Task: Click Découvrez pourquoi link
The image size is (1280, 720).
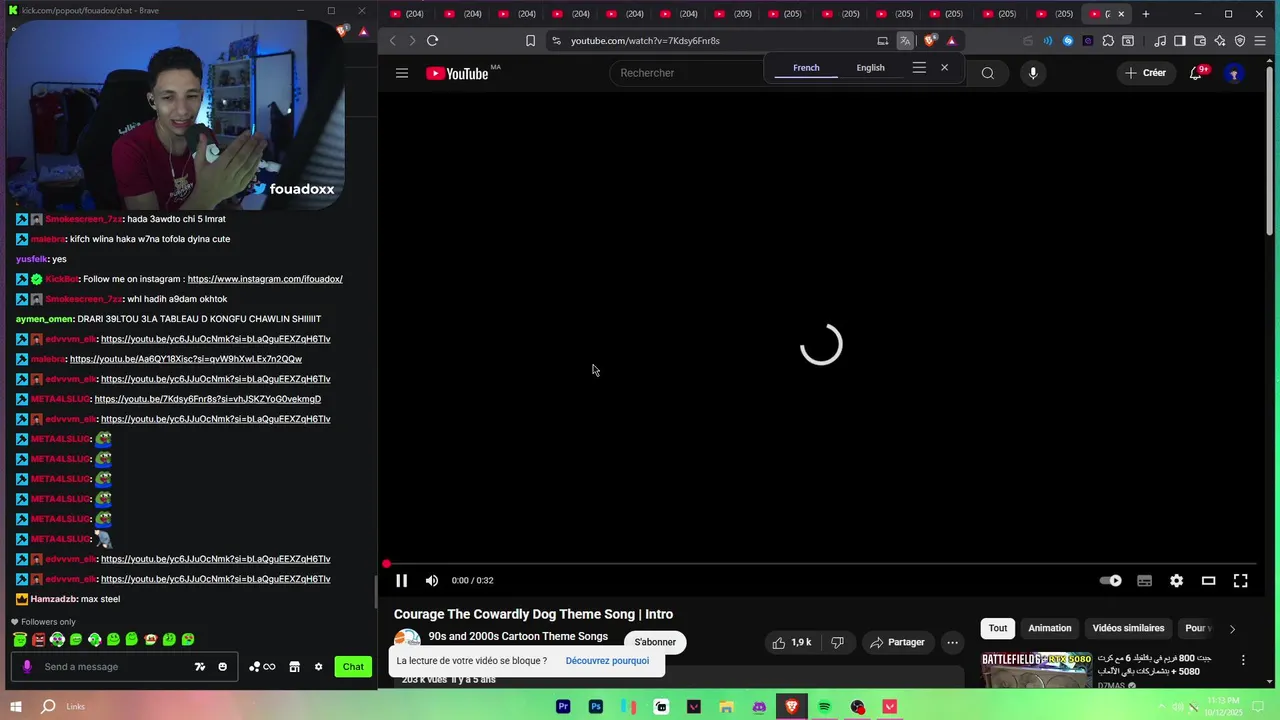Action: point(607,661)
